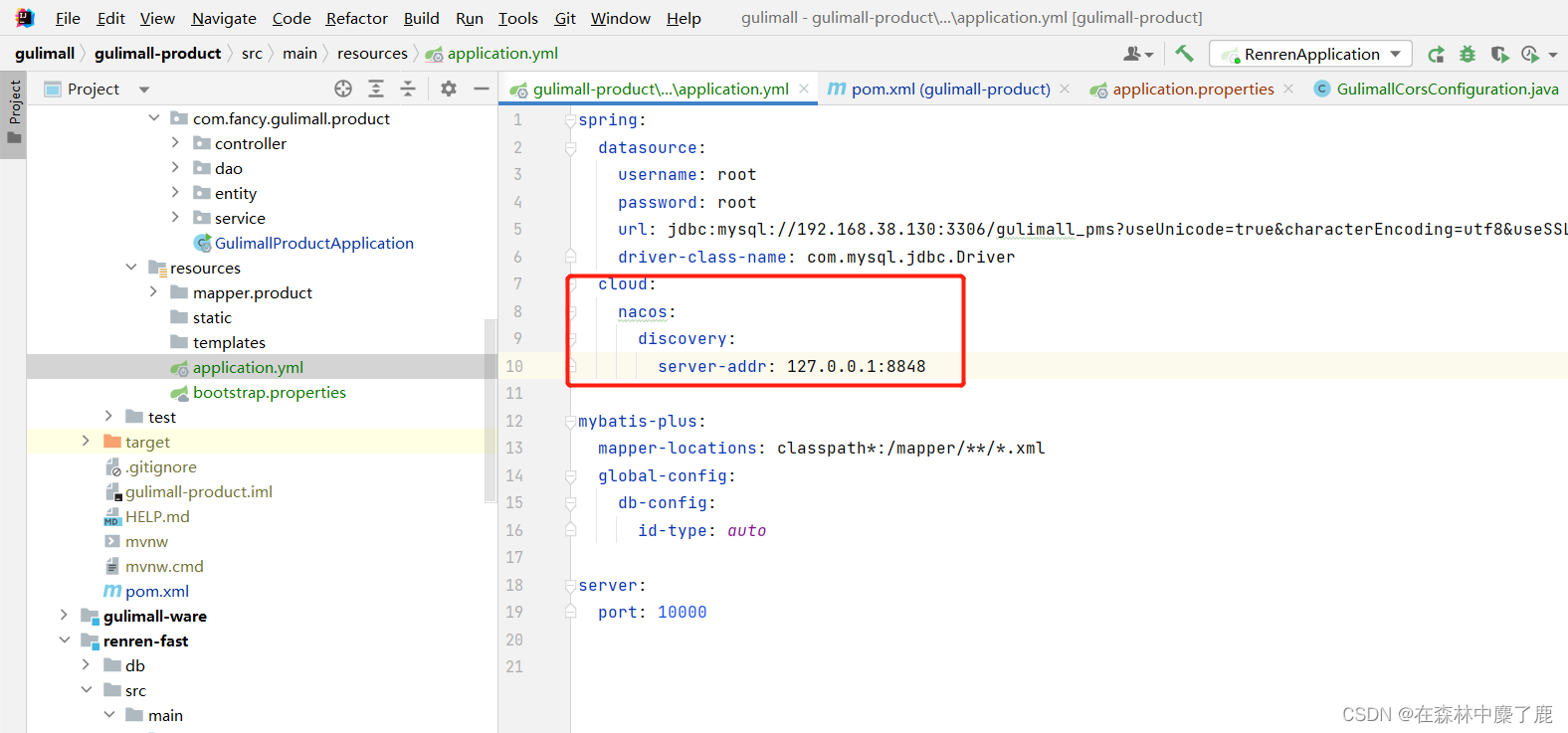
Task: Click resources in the breadcrumb bar
Action: coord(372,54)
